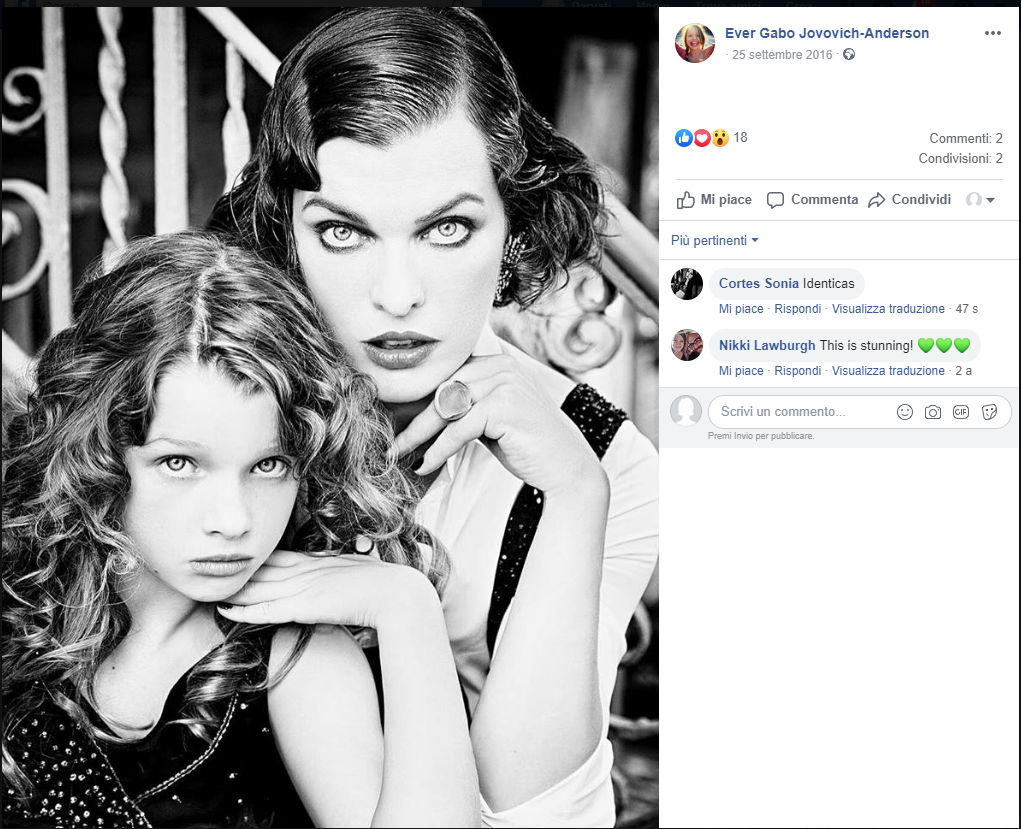Translate Nikki Lawburgh's comment
The height and width of the screenshot is (829, 1021).
coord(888,371)
